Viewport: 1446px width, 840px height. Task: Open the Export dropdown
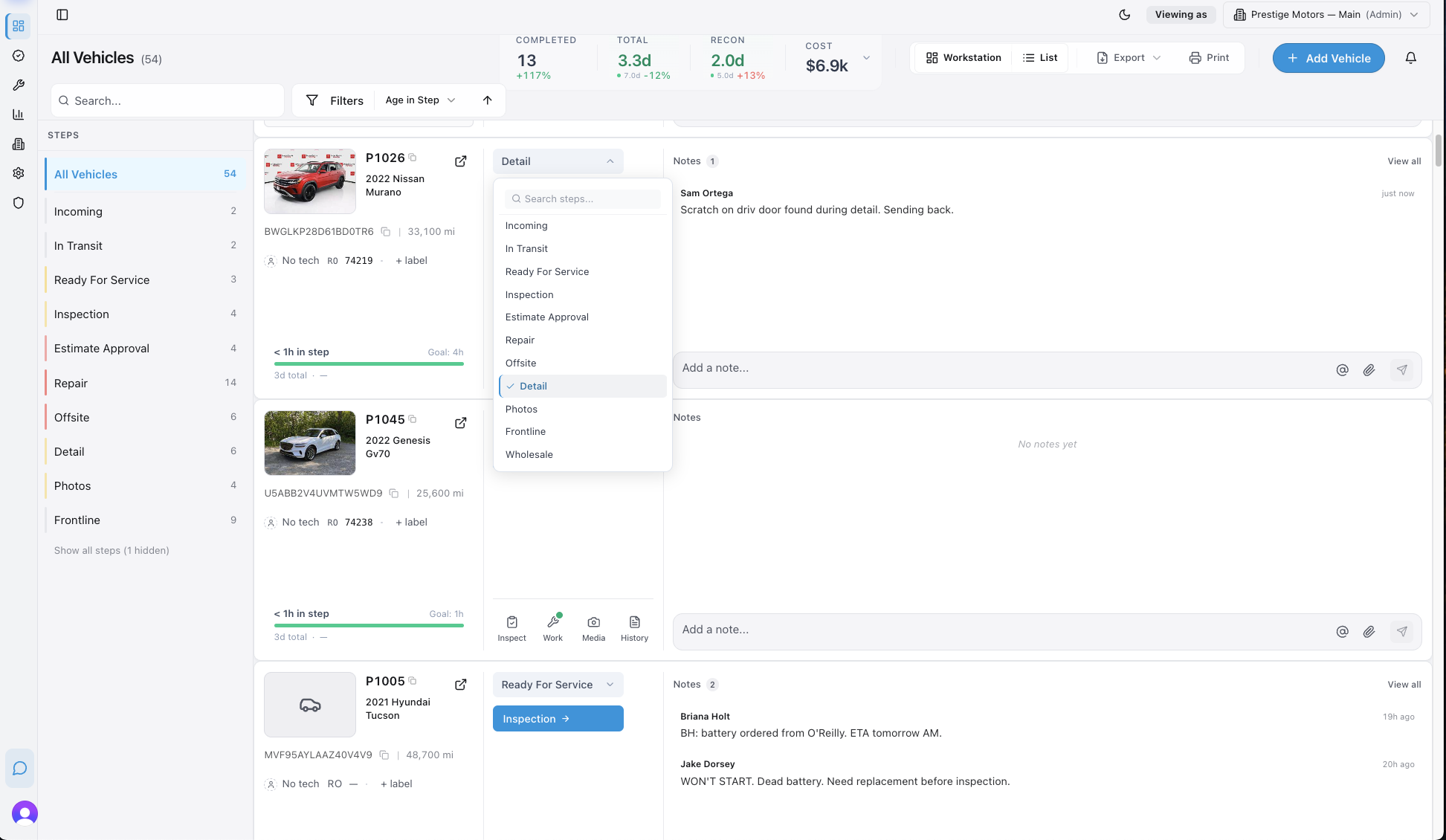coord(1129,58)
